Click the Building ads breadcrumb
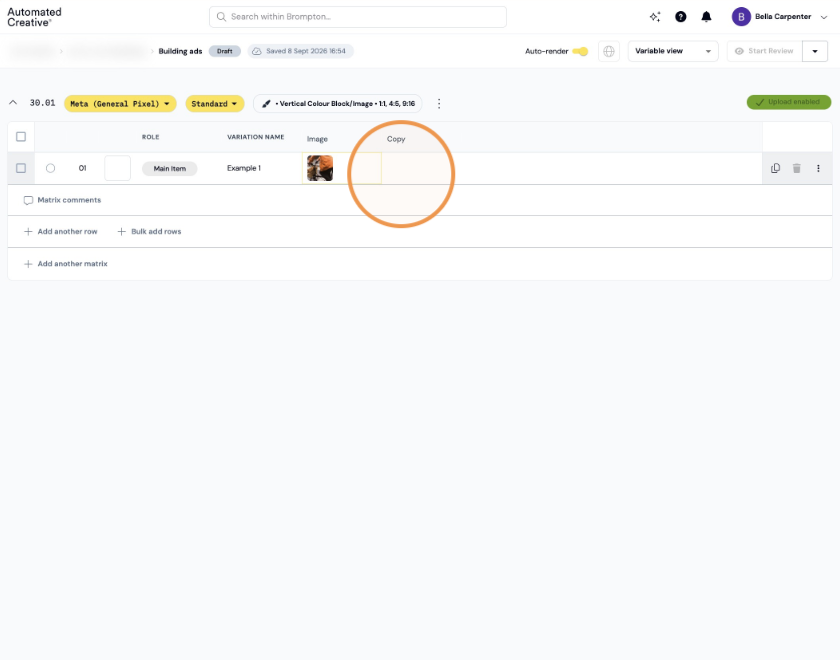The width and height of the screenshot is (840, 660). coord(180,51)
